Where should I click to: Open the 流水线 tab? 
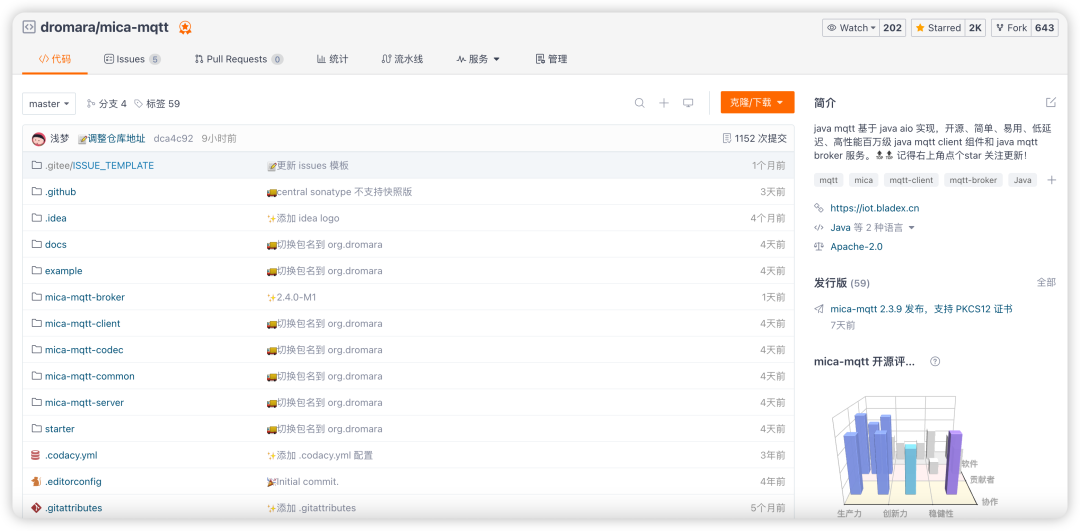402,59
